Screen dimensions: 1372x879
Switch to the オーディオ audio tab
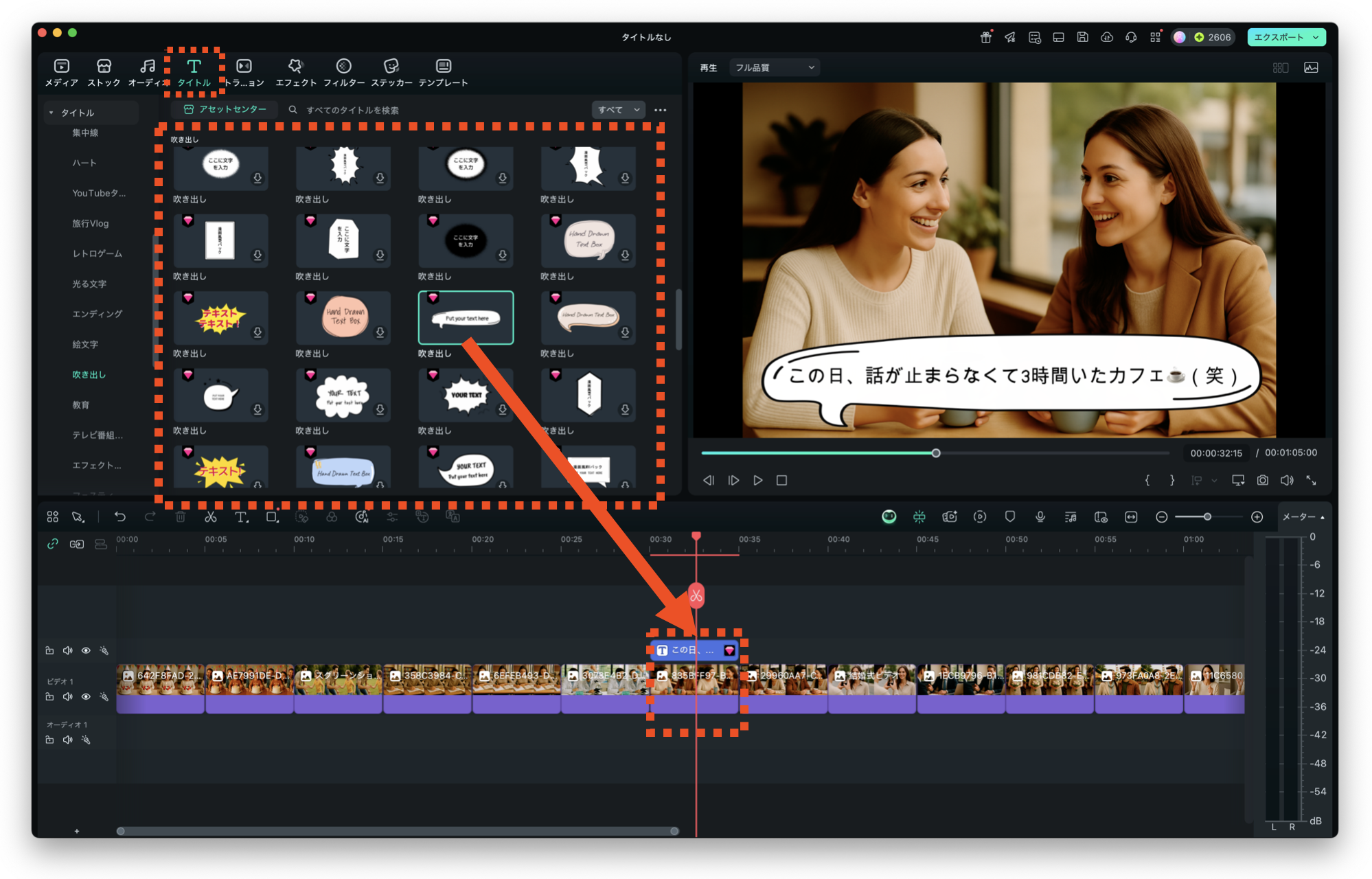[x=147, y=72]
